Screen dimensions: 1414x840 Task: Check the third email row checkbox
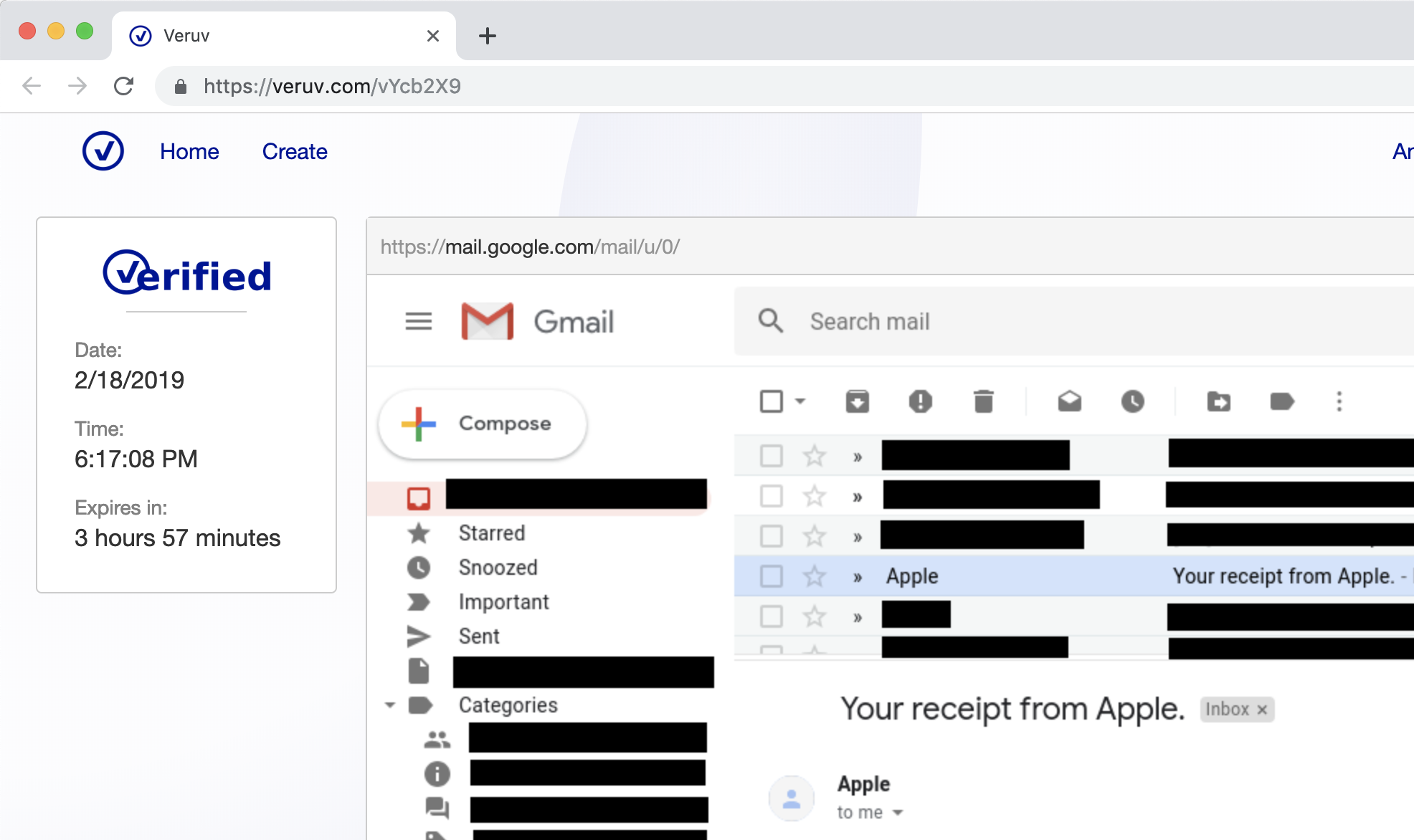(772, 536)
